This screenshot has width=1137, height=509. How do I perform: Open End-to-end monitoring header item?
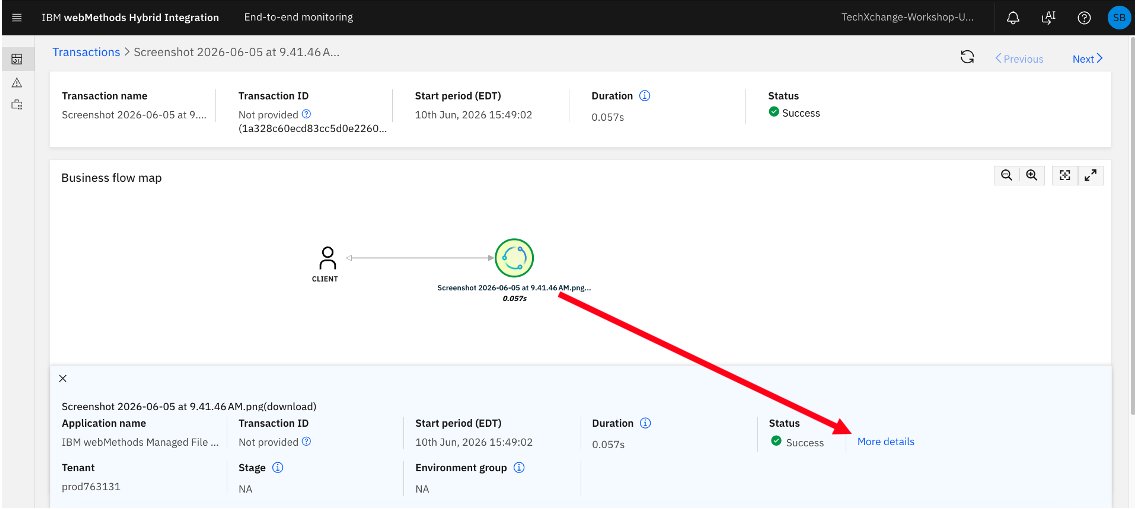pyautogui.click(x=299, y=17)
